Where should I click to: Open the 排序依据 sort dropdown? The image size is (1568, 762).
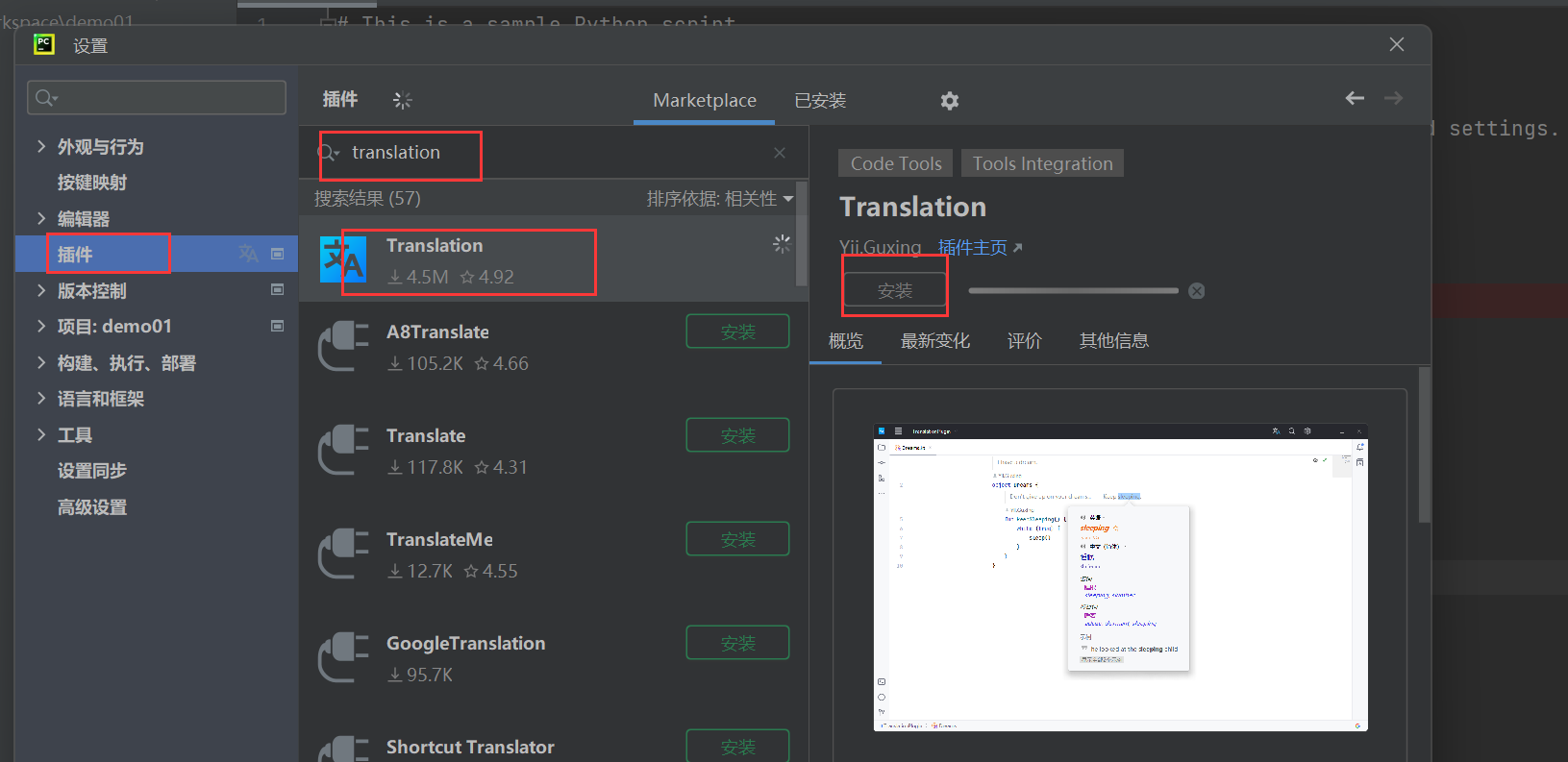(x=720, y=199)
